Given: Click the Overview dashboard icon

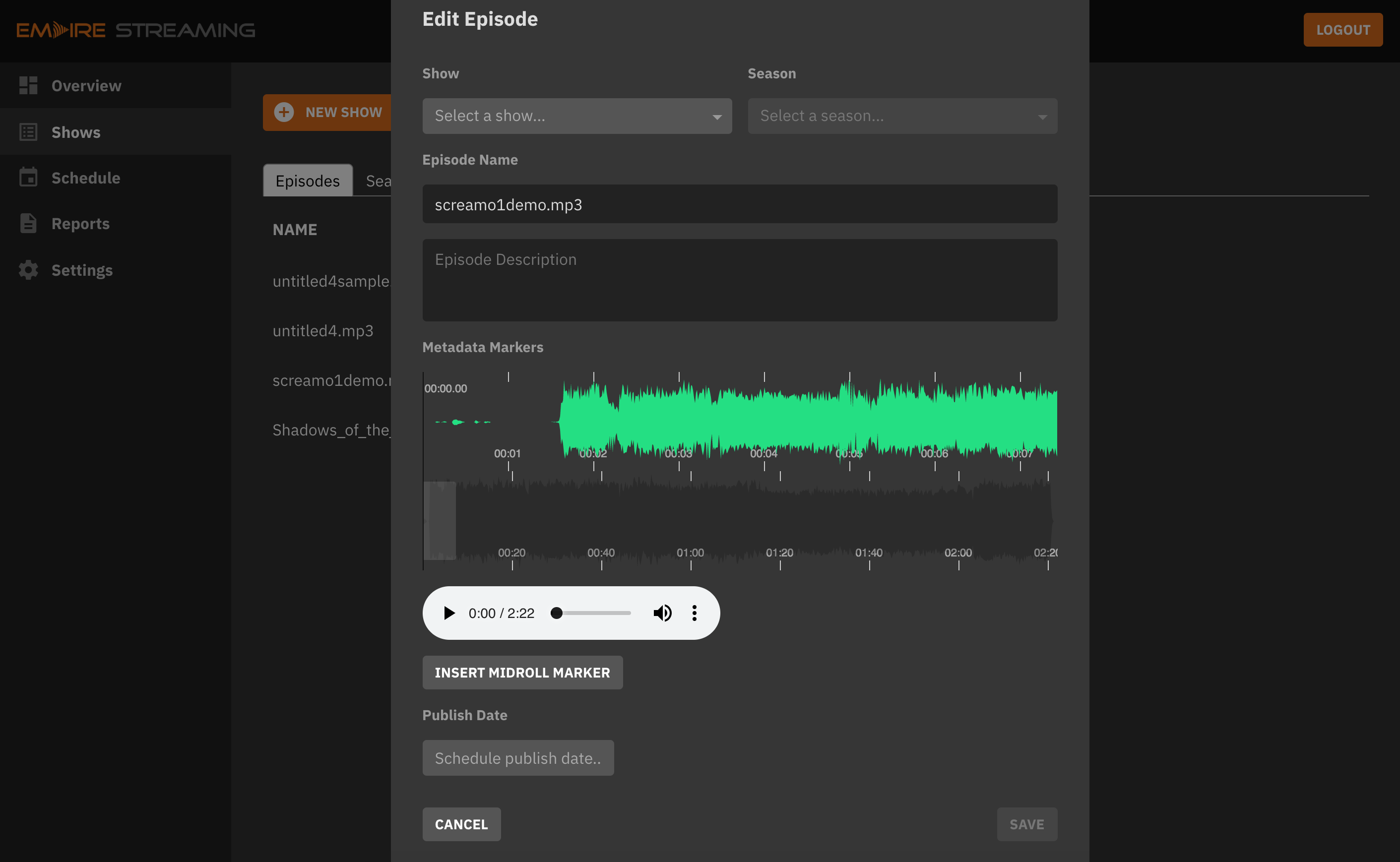Looking at the screenshot, I should click(x=28, y=85).
